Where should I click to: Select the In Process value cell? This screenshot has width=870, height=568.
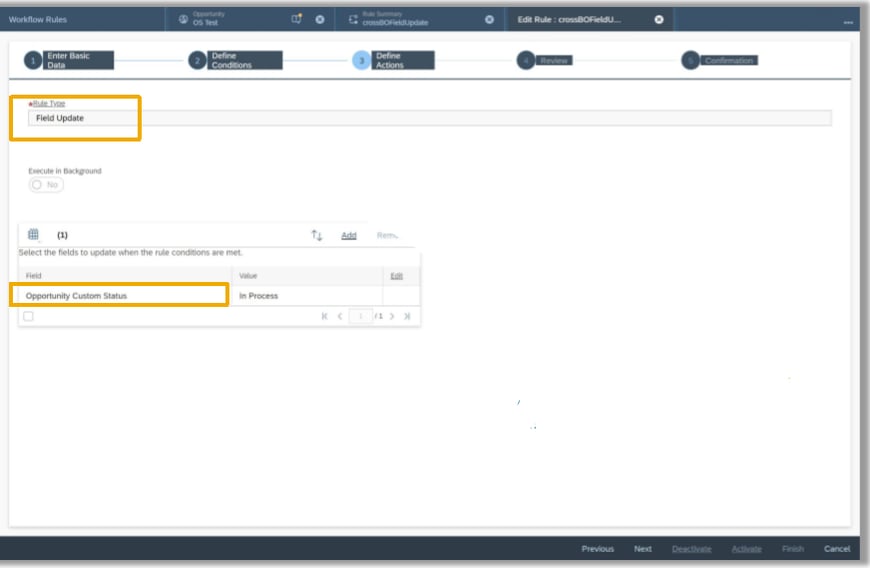[307, 296]
